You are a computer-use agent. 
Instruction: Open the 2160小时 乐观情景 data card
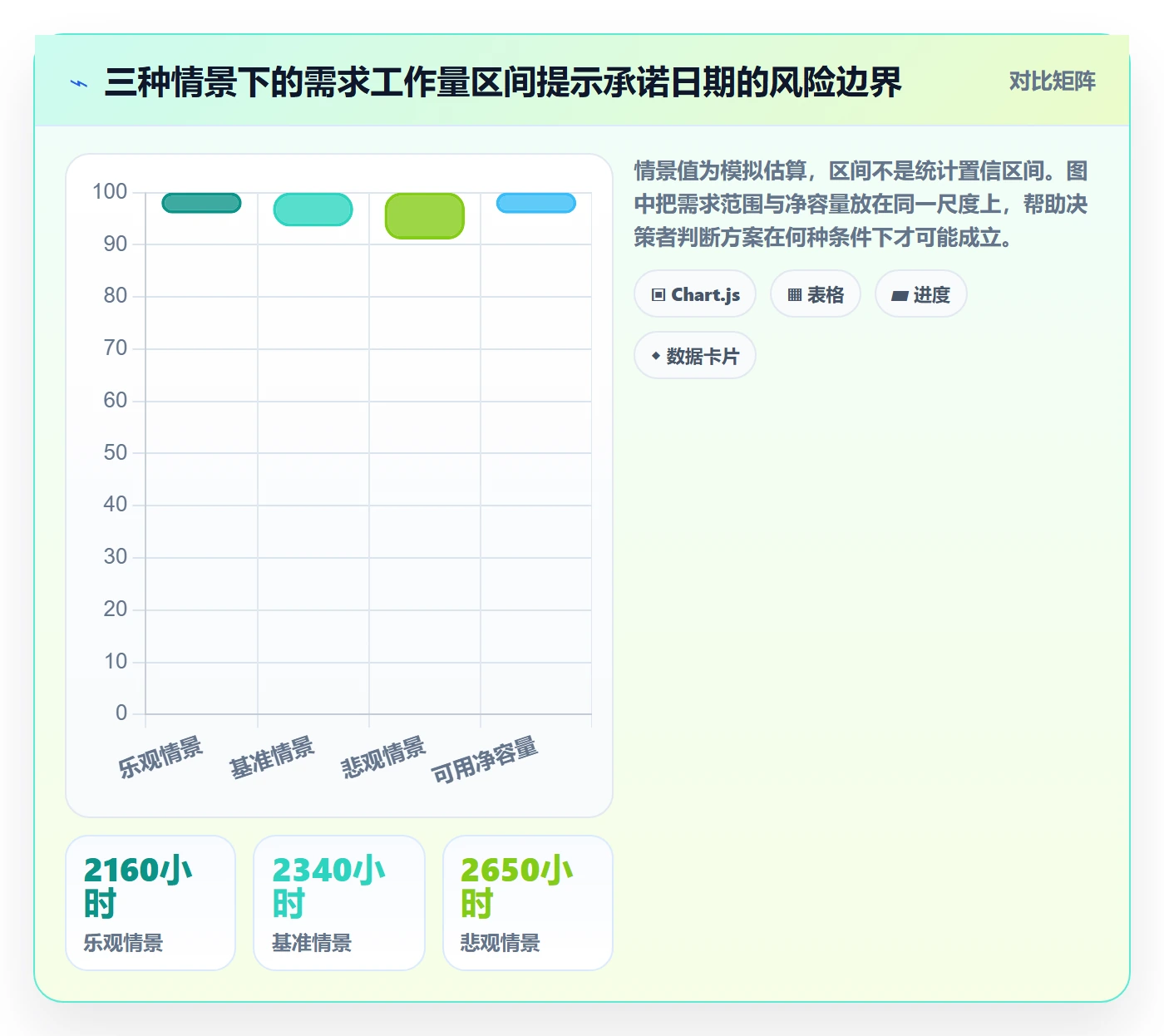click(x=150, y=903)
